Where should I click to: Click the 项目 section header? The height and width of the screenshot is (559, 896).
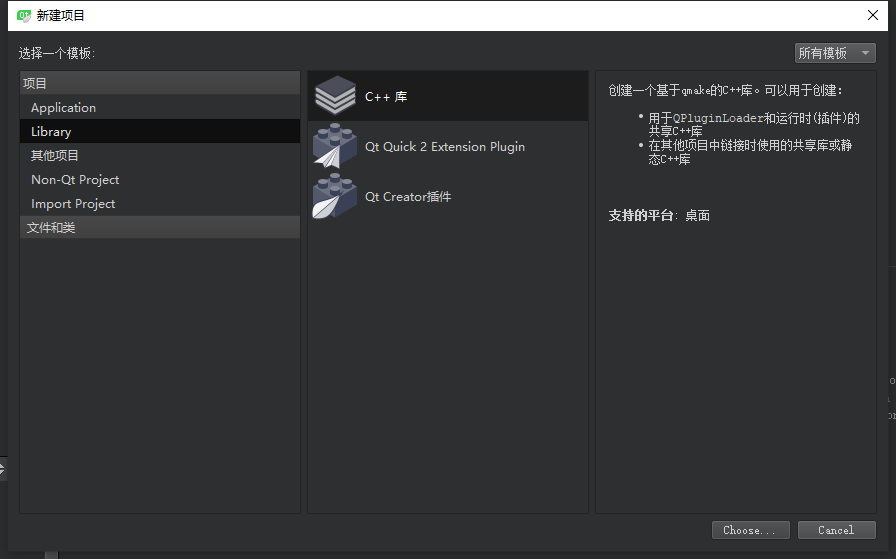(x=159, y=83)
